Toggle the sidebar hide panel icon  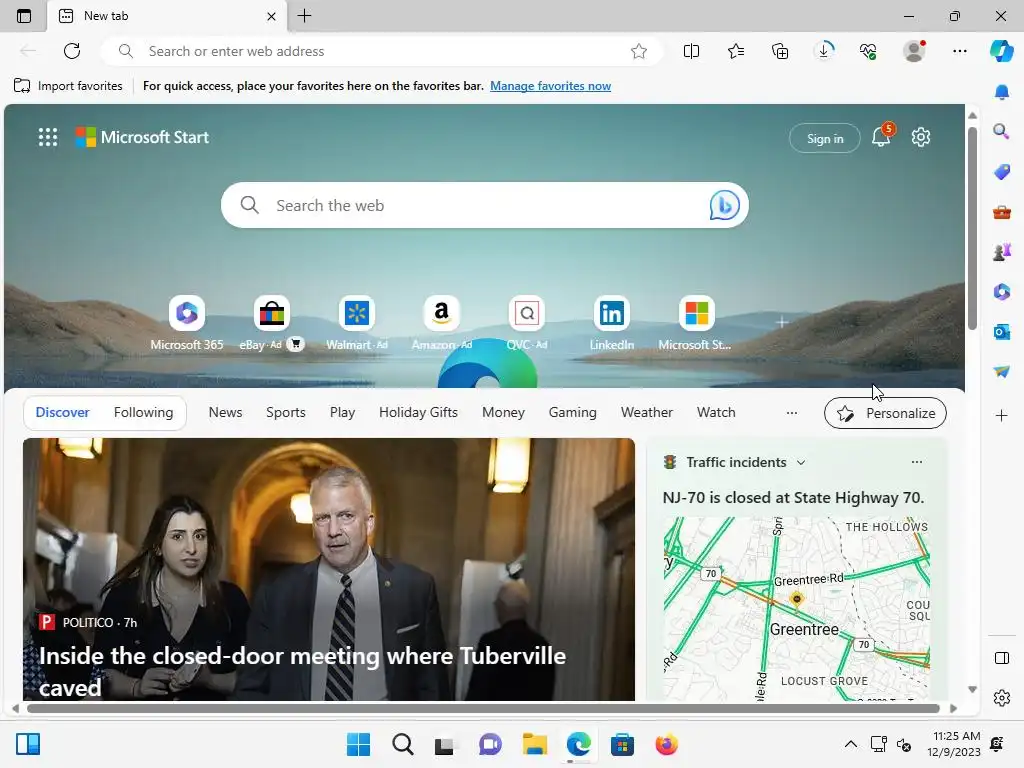pos(1002,658)
